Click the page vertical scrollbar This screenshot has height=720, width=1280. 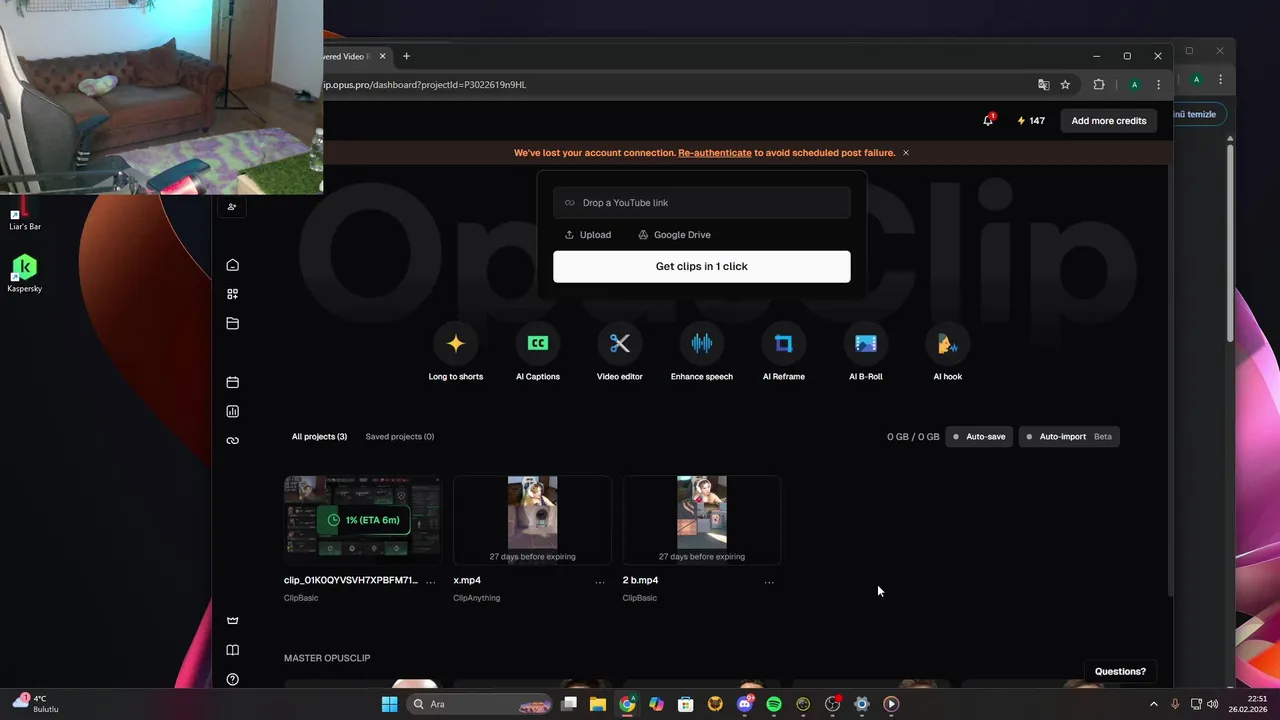click(1169, 380)
